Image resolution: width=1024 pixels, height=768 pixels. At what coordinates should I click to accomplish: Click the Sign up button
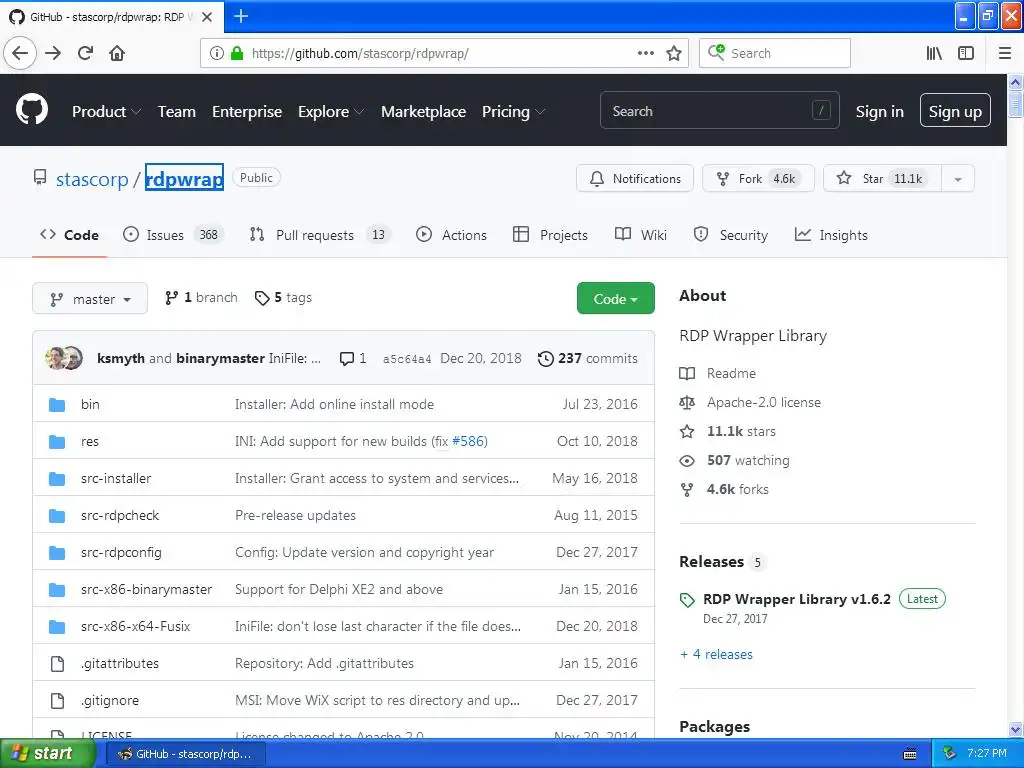[955, 110]
